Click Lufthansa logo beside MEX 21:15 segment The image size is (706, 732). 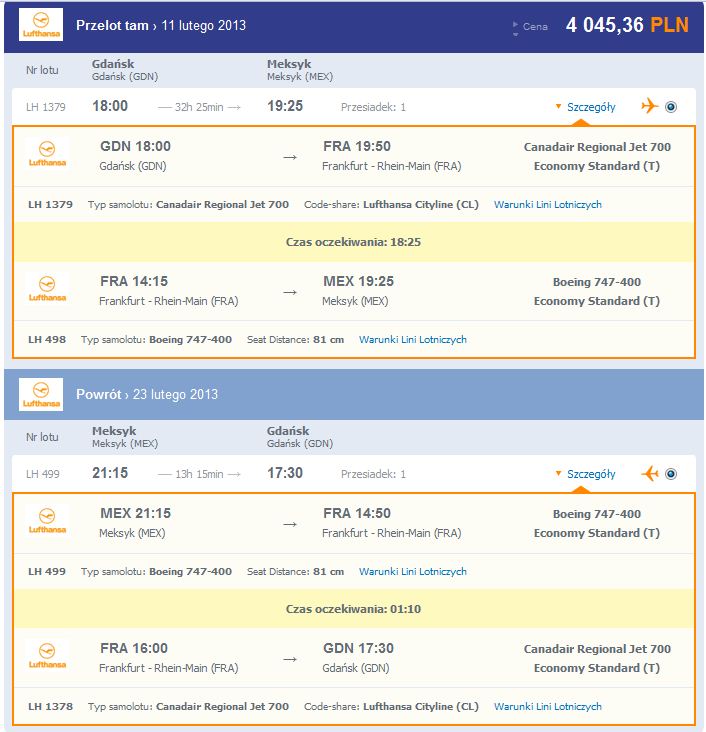coord(47,521)
